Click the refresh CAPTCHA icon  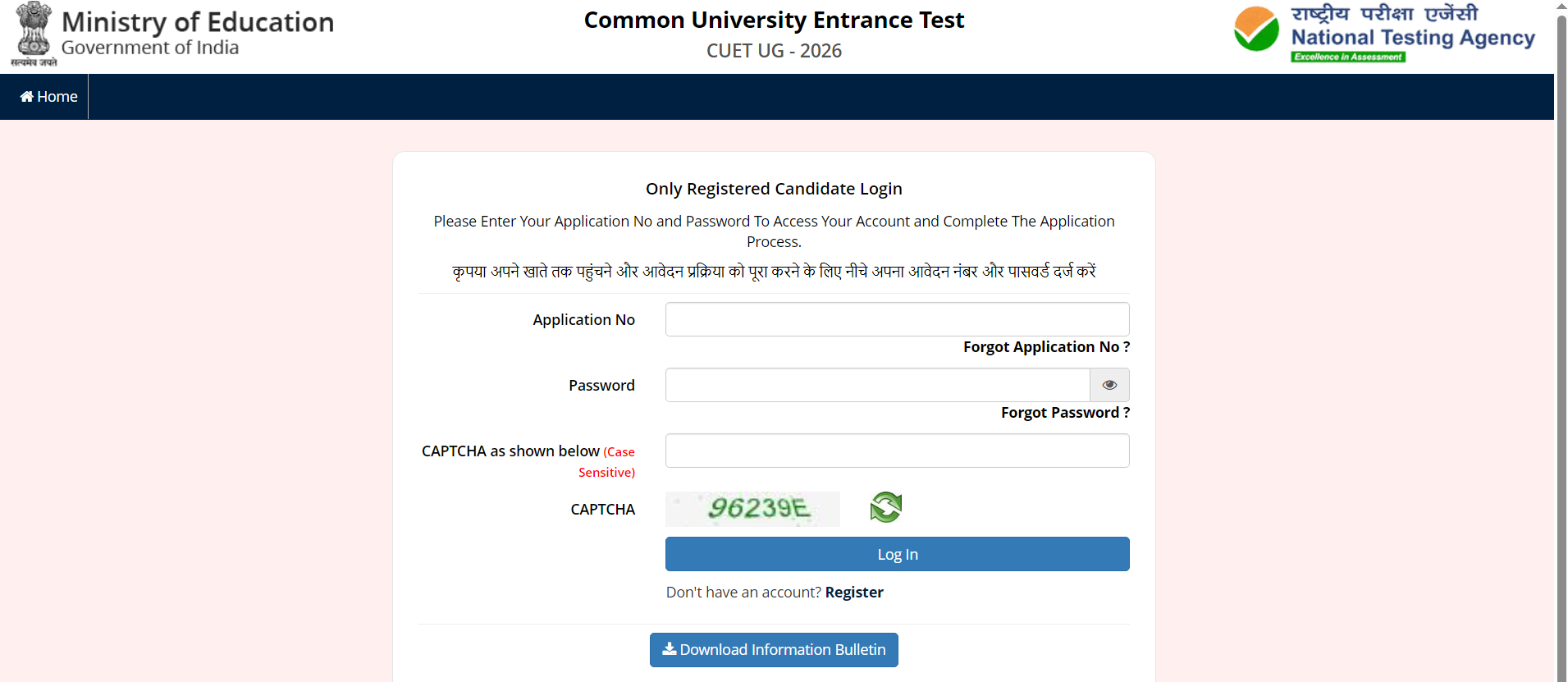point(885,507)
